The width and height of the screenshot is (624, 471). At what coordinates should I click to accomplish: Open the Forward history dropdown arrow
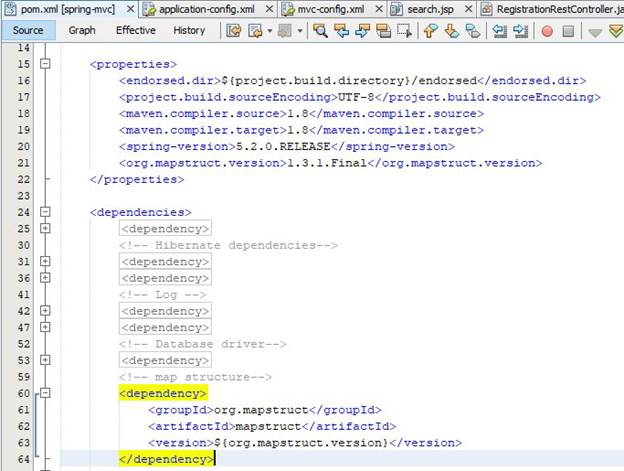point(300,31)
